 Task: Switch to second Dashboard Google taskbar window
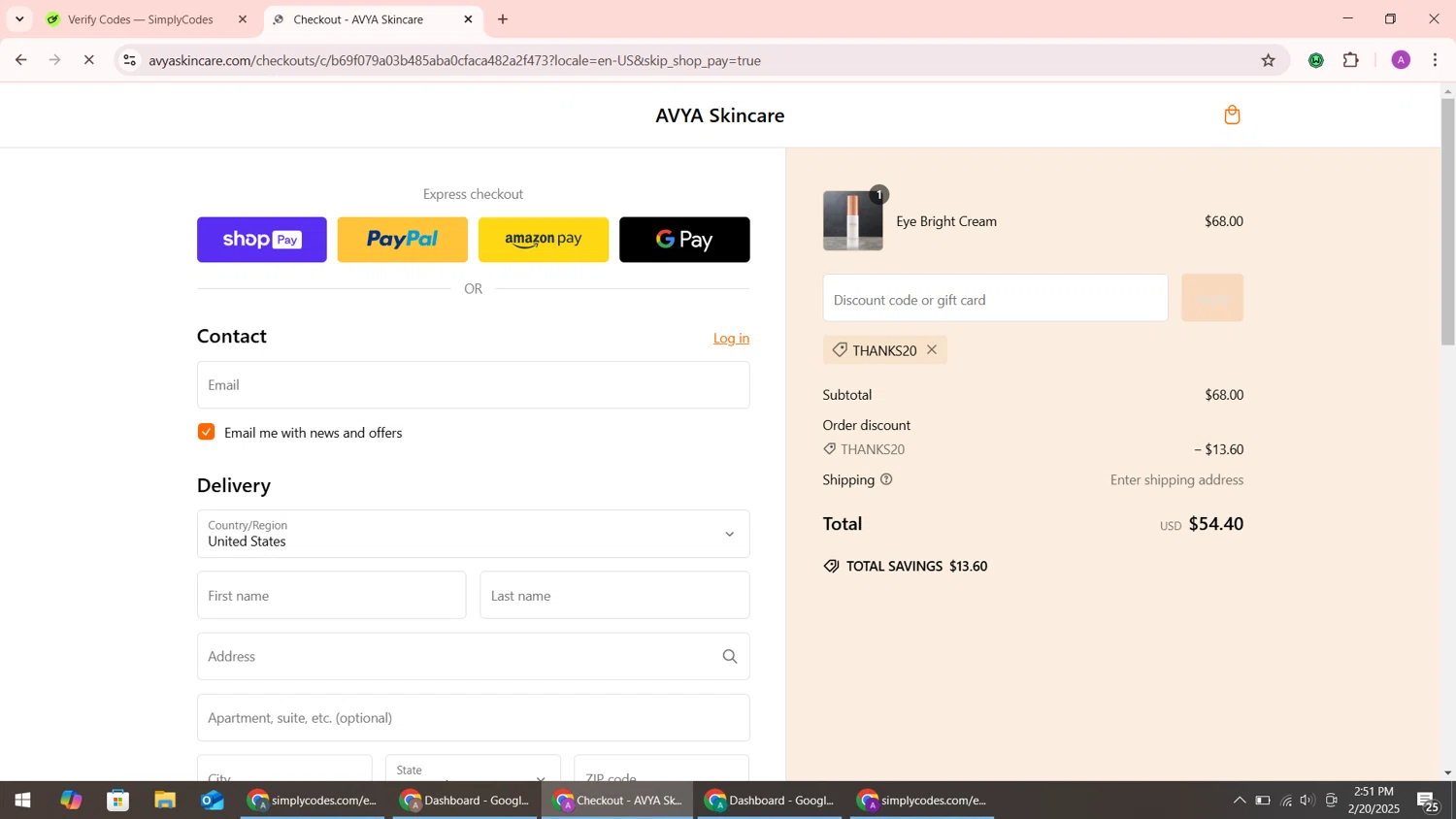pos(770,801)
